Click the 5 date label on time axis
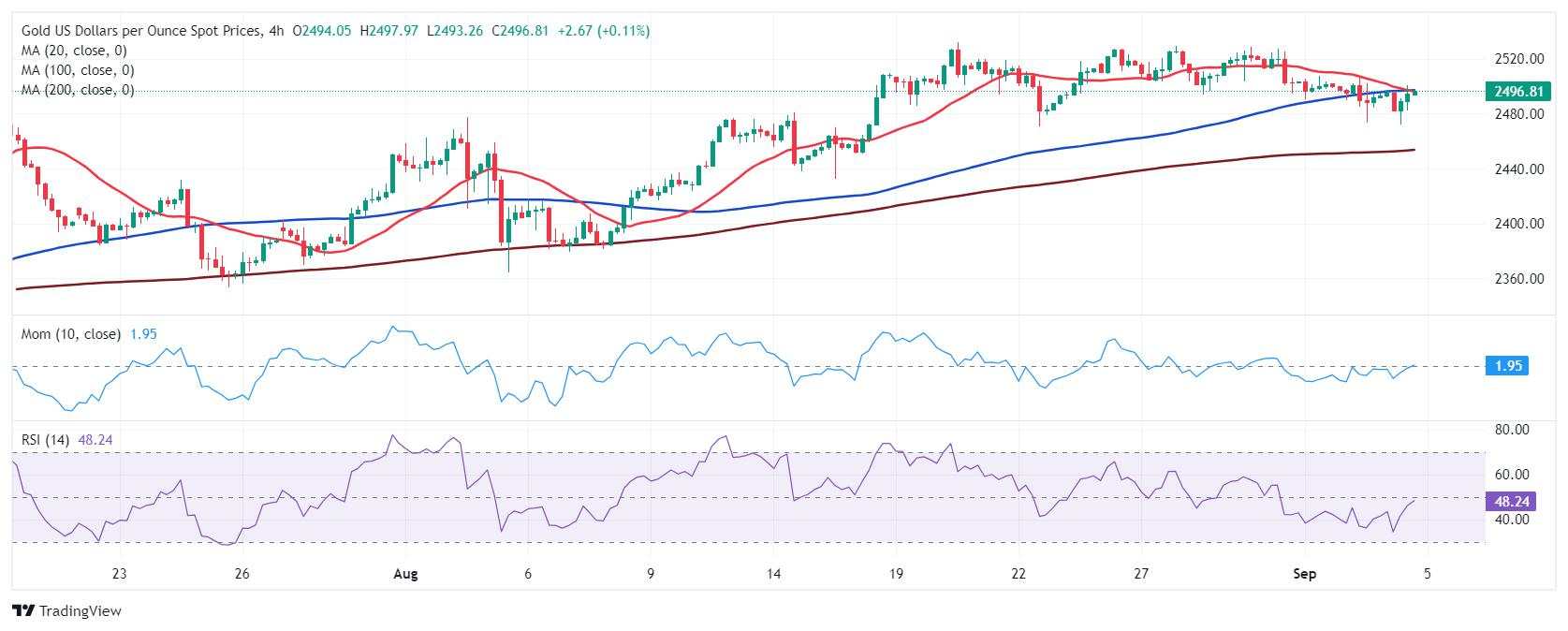This screenshot has width=1568, height=631. (1428, 574)
